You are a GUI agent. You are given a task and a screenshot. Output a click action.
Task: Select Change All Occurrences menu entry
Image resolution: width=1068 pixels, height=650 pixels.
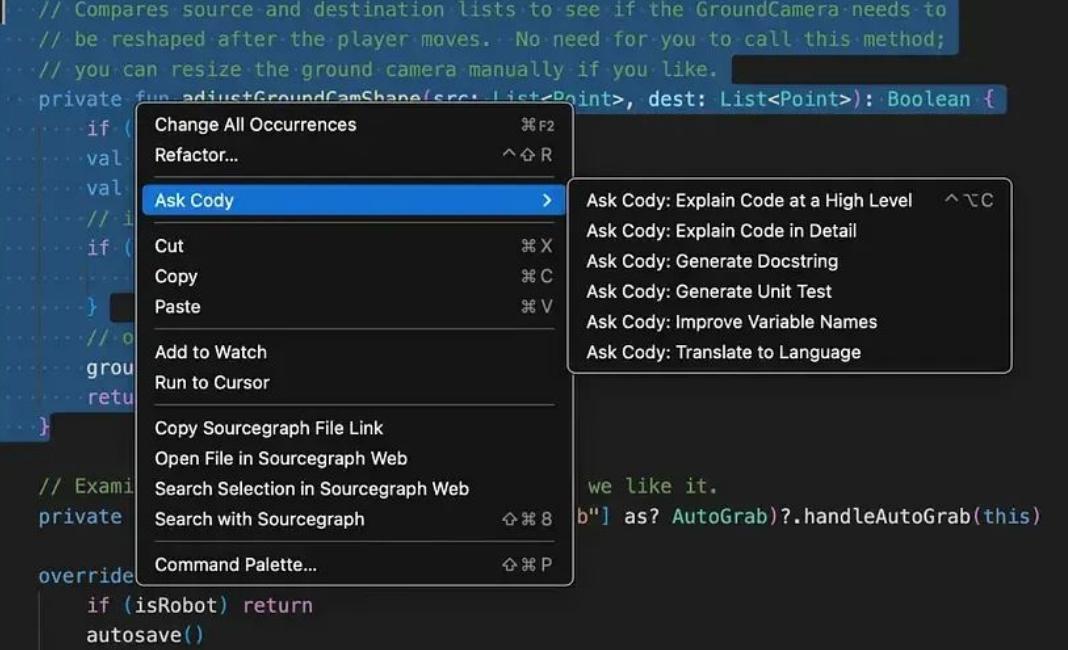pyautogui.click(x=354, y=125)
